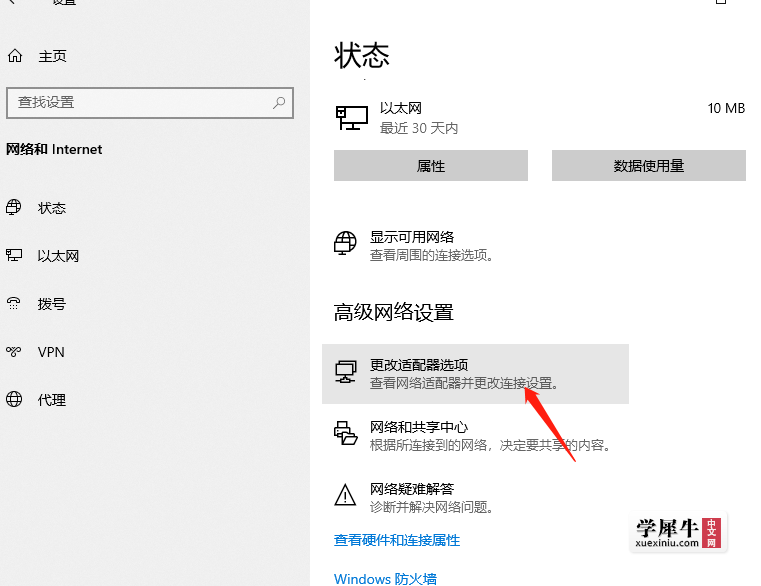Screen dimensions: 761x586
Task: Click the home icon beside 主页
Action: 15,56
